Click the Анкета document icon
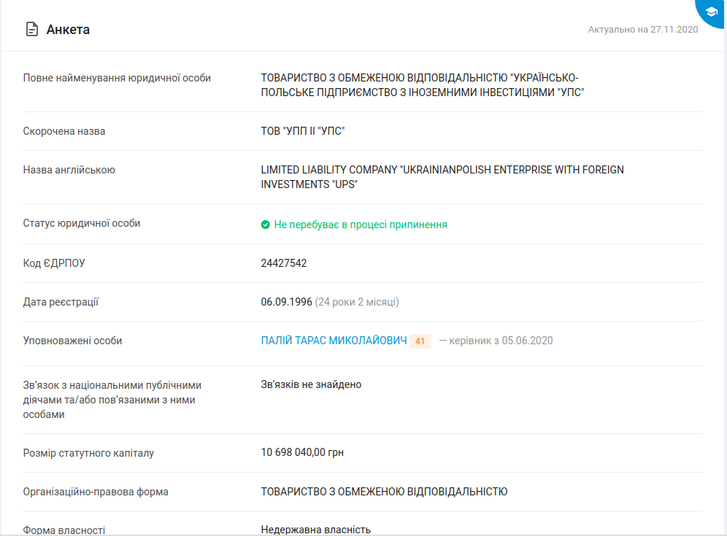 pyautogui.click(x=32, y=29)
